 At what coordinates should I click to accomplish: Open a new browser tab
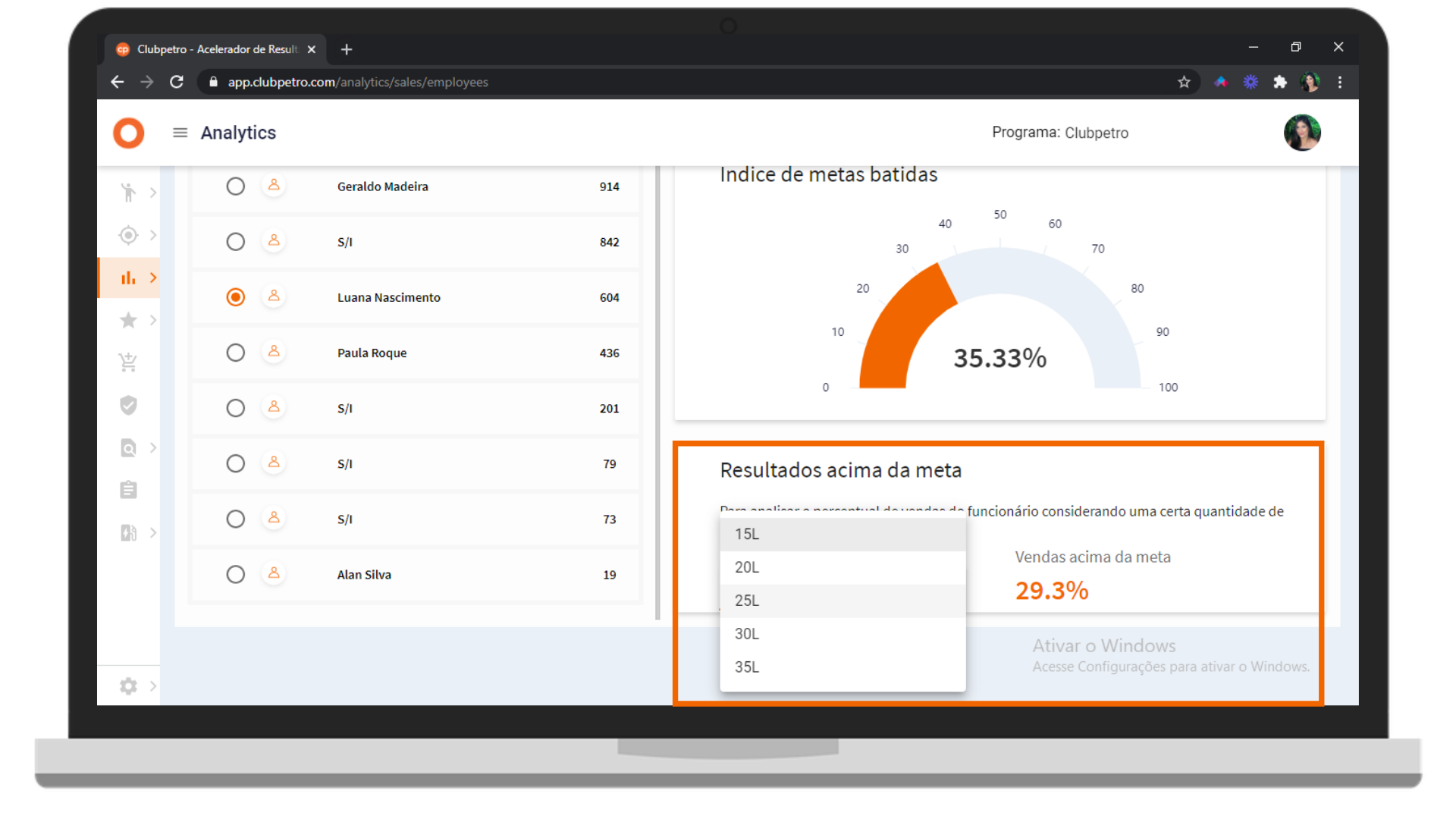[347, 49]
